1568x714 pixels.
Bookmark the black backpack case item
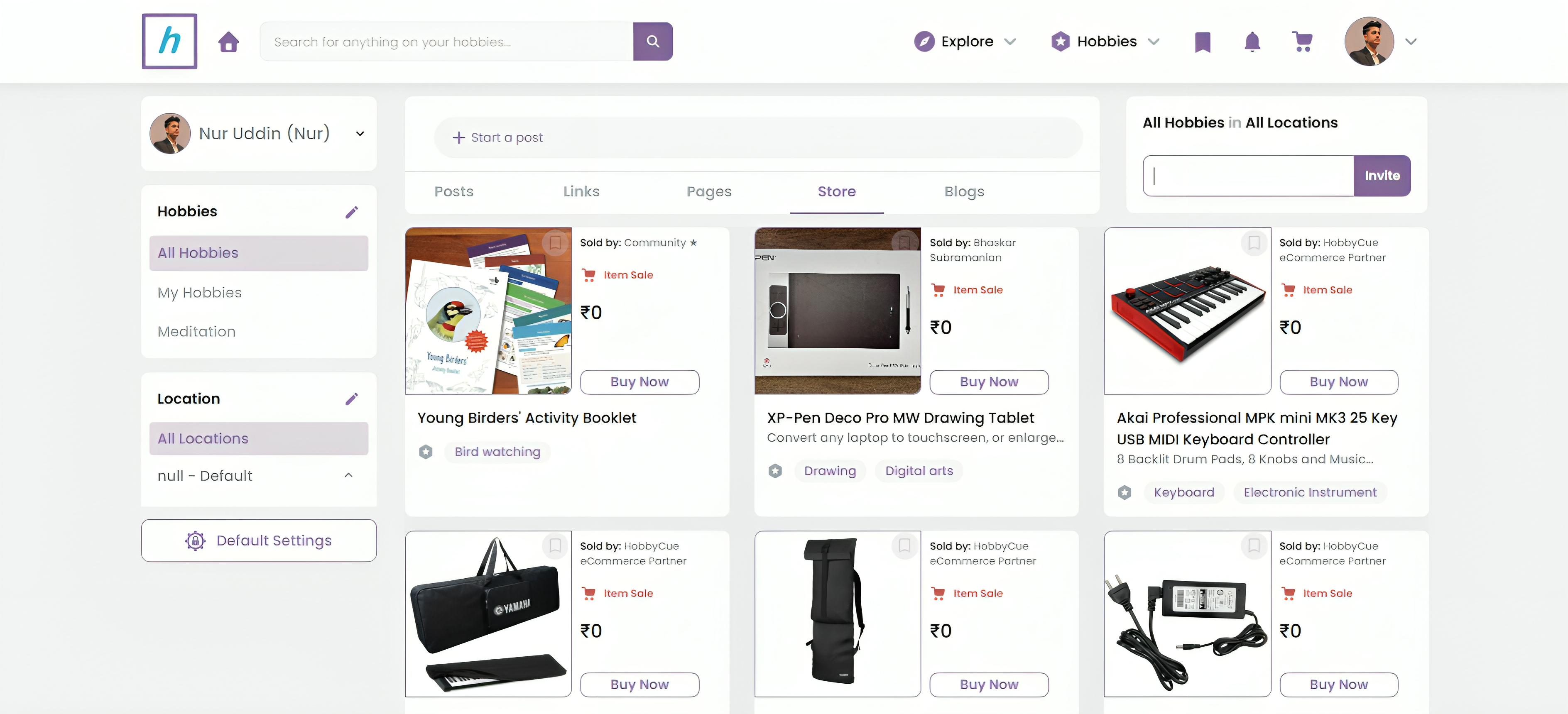(x=904, y=545)
